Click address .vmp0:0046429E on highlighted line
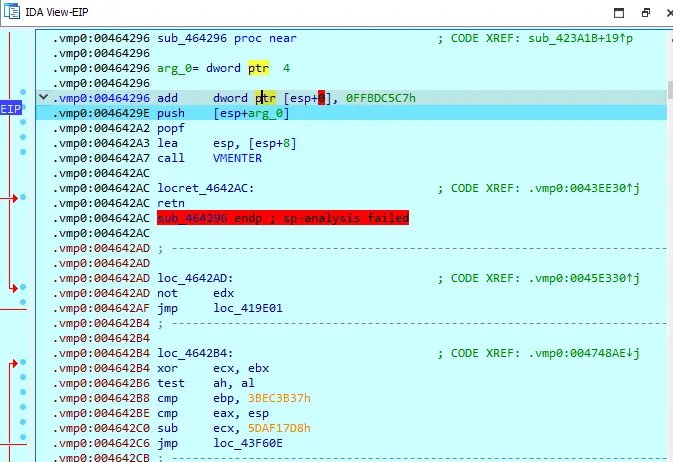 pyautogui.click(x=101, y=113)
